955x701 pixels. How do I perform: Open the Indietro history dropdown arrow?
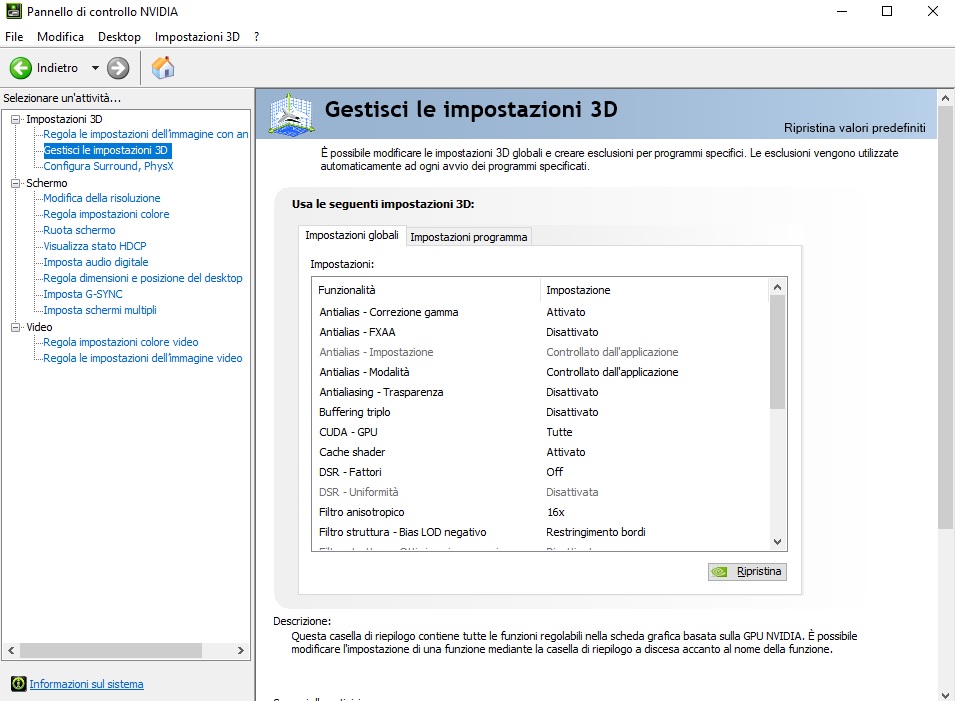click(95, 68)
